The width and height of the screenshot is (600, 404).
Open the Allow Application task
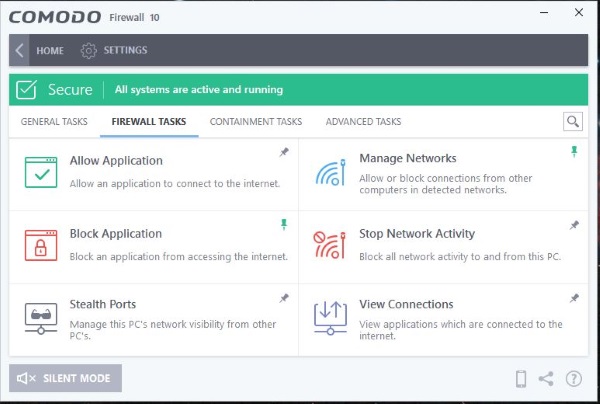(116, 161)
